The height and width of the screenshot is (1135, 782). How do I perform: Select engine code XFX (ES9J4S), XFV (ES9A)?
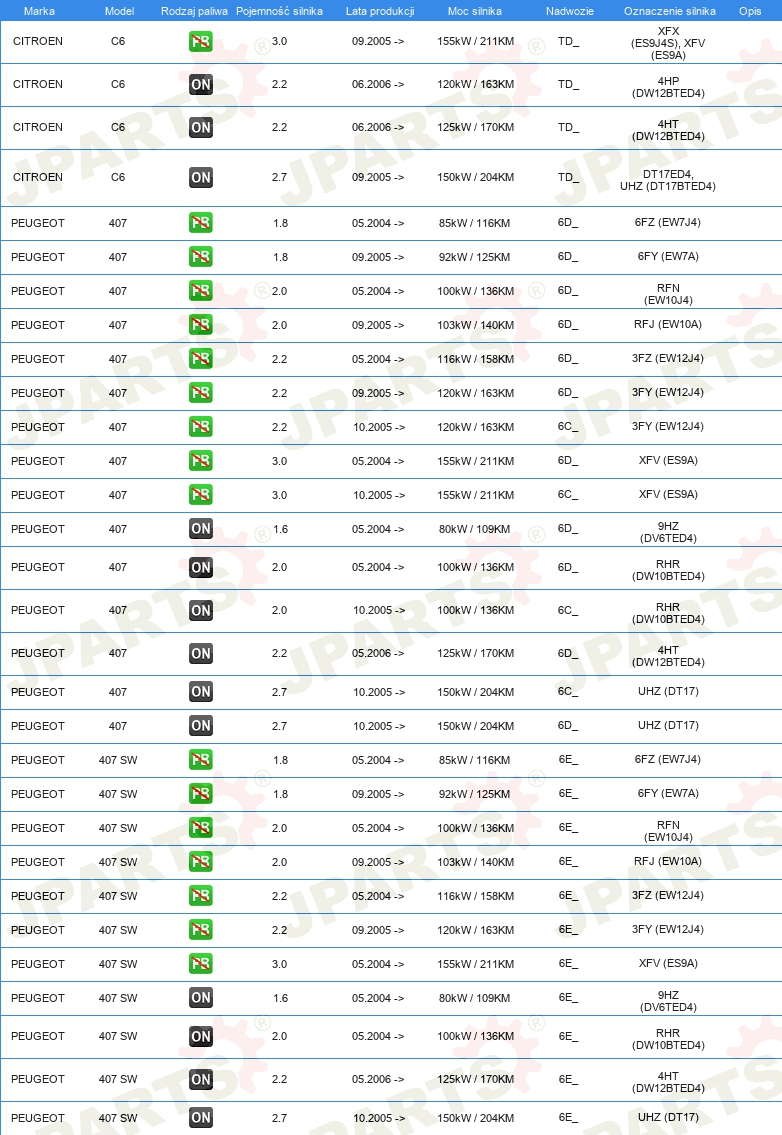point(668,43)
